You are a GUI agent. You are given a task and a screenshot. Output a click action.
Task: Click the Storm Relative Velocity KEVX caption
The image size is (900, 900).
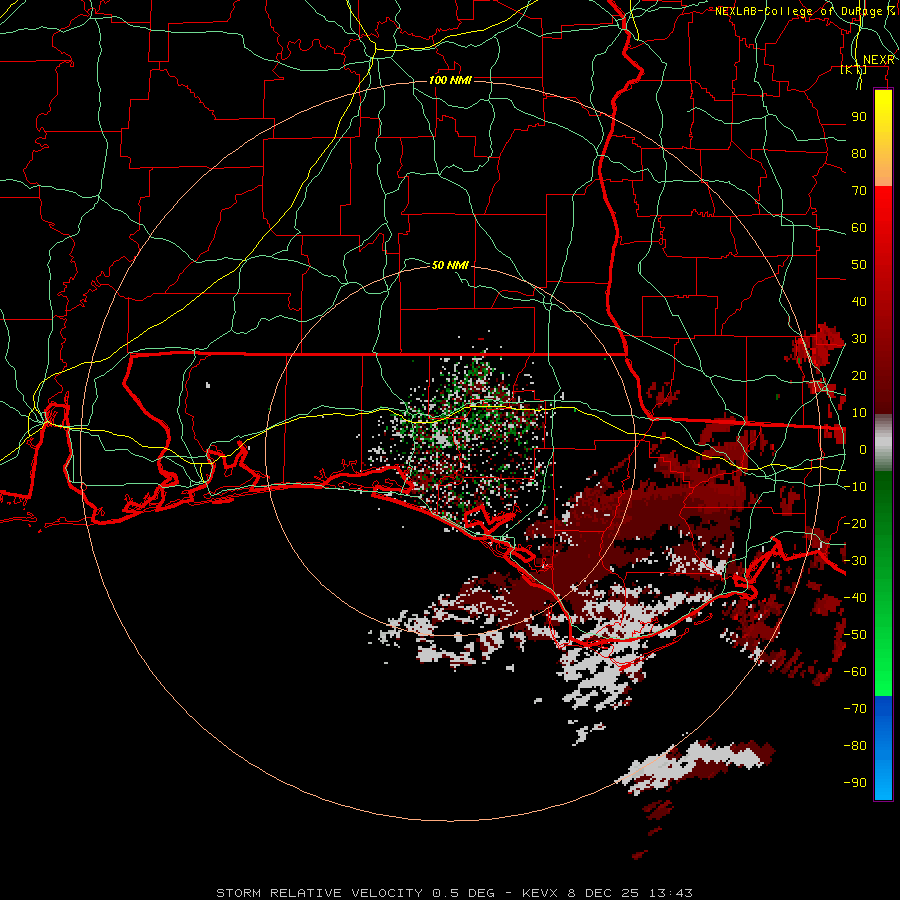[454, 893]
